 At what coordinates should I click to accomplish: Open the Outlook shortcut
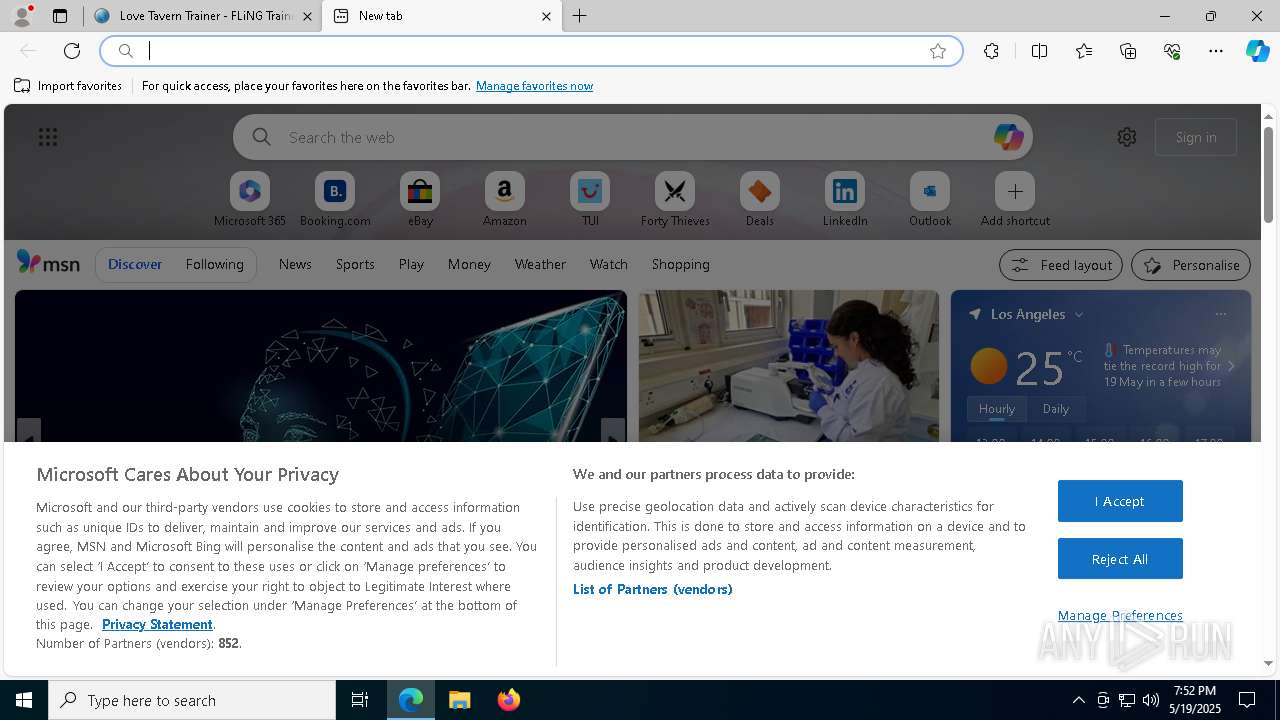(x=930, y=200)
